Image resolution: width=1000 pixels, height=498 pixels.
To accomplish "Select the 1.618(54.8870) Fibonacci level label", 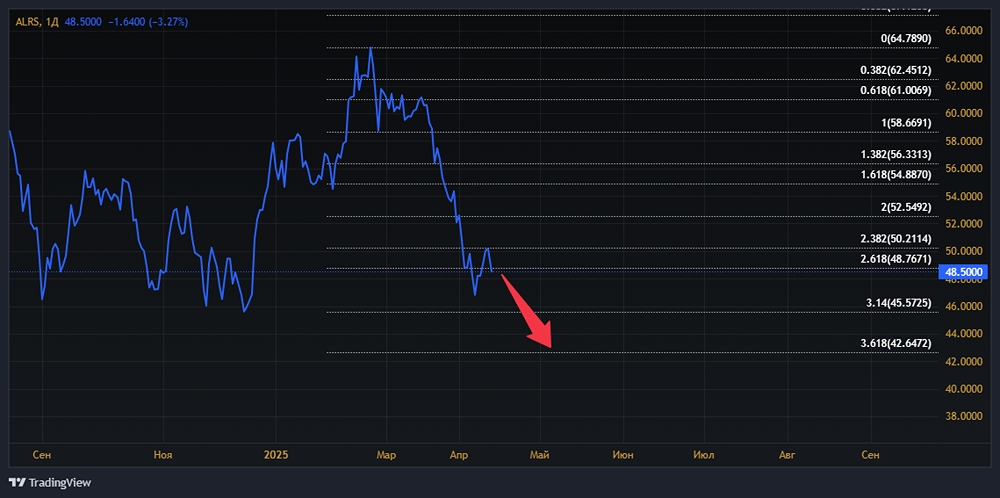I will 896,174.
